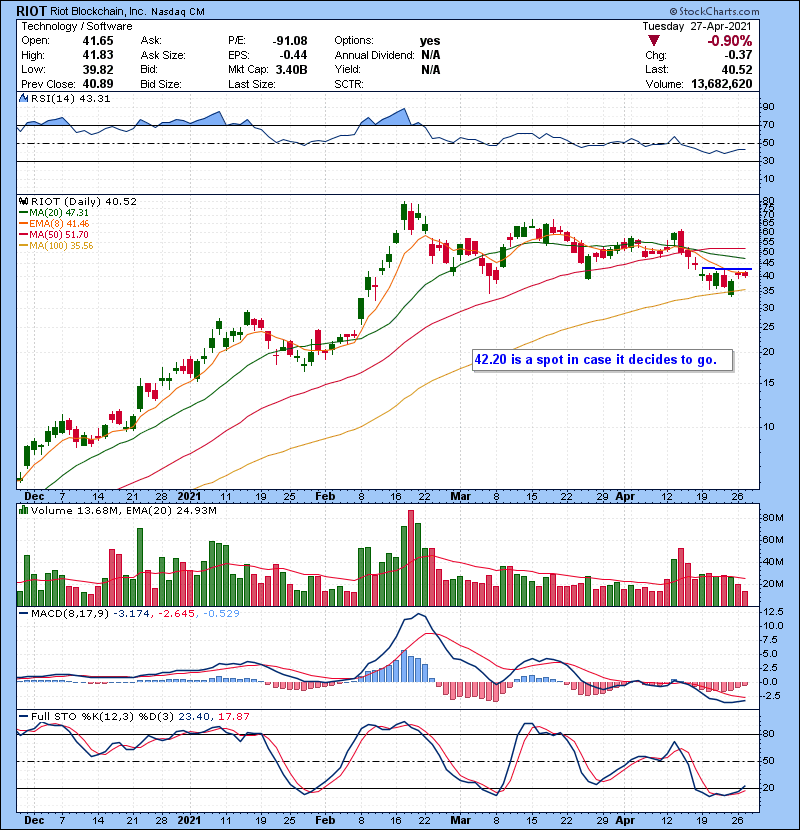Click the '2021' label on the price chart axis

coord(189,497)
